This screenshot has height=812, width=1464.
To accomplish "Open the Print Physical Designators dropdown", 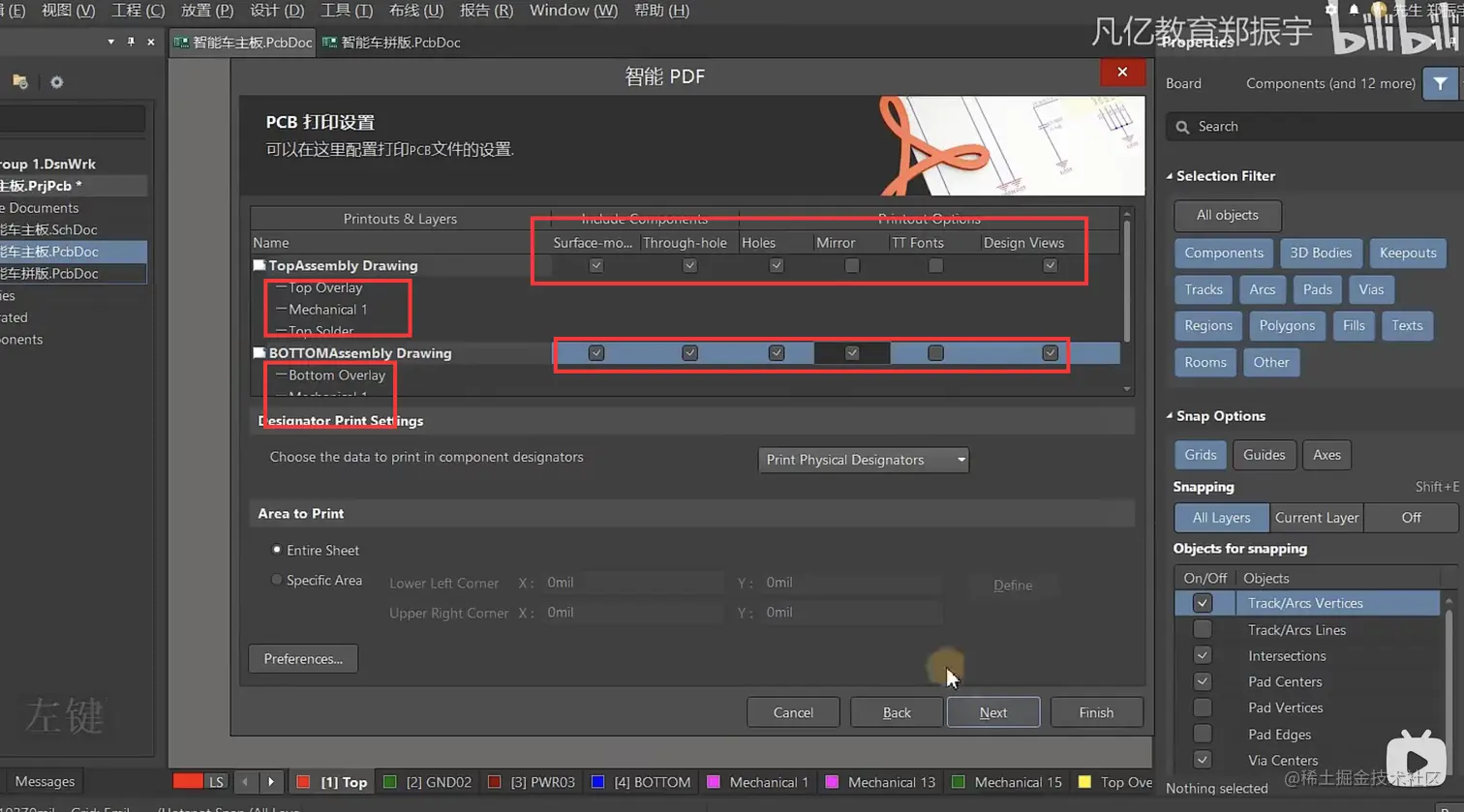I will coord(863,460).
